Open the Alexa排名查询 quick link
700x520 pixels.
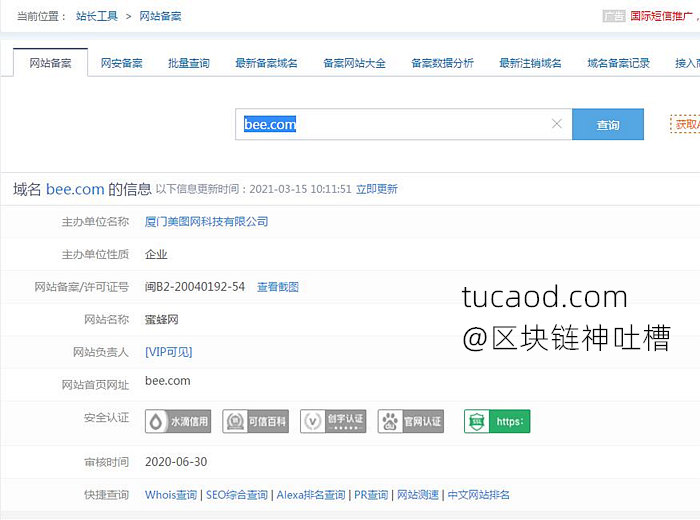pyautogui.click(x=311, y=495)
